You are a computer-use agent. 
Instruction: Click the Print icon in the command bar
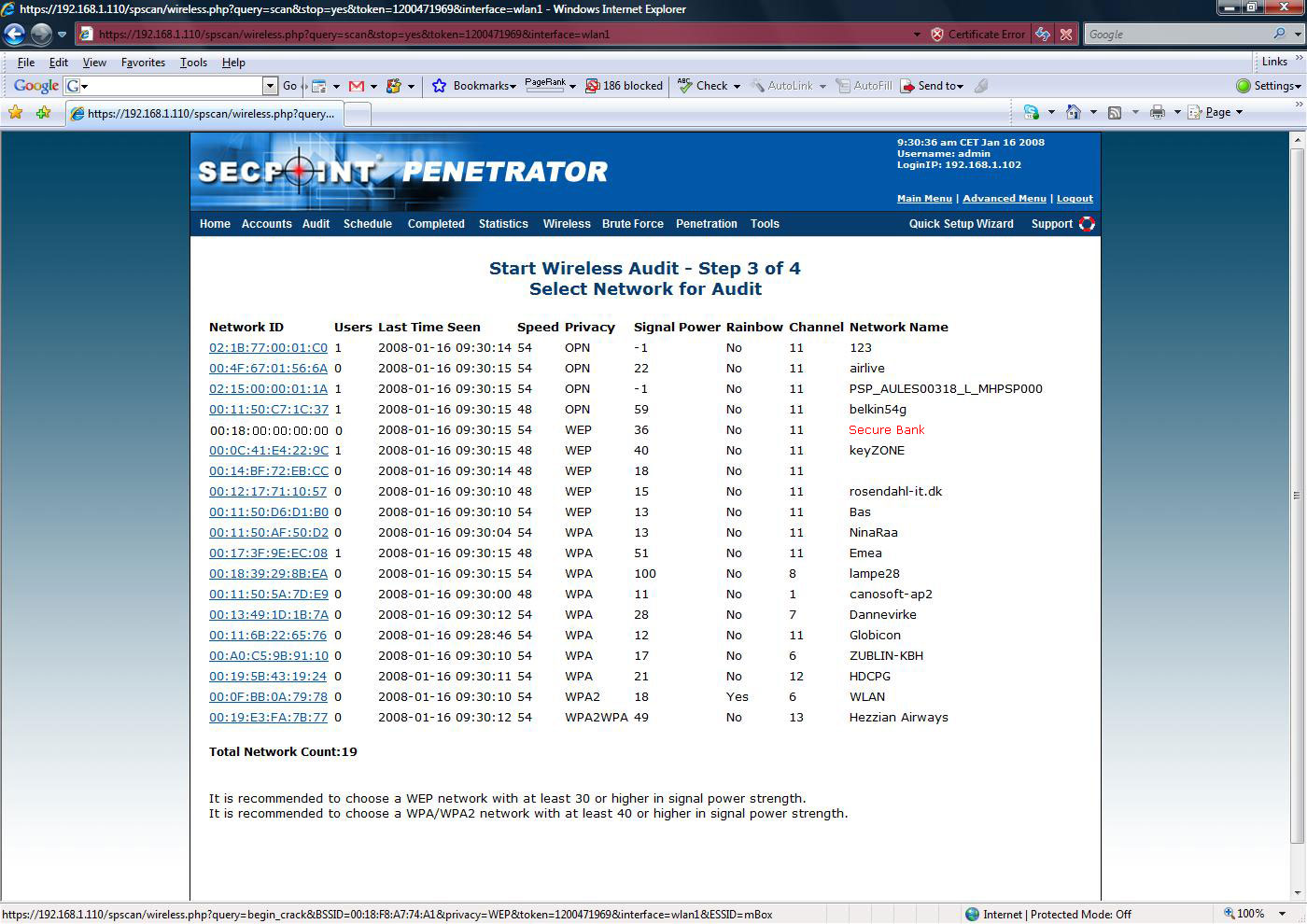click(x=1158, y=112)
